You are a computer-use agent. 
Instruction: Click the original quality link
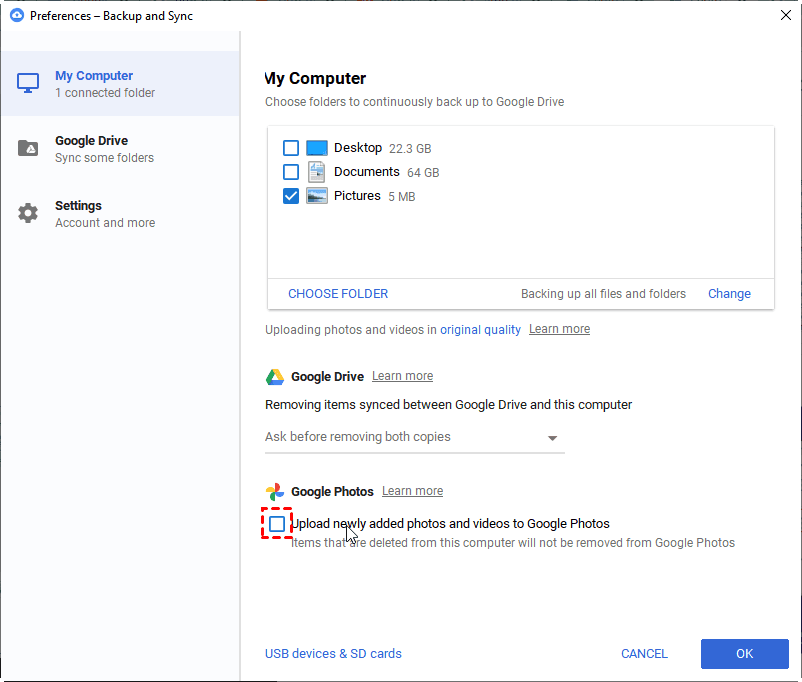coord(480,329)
